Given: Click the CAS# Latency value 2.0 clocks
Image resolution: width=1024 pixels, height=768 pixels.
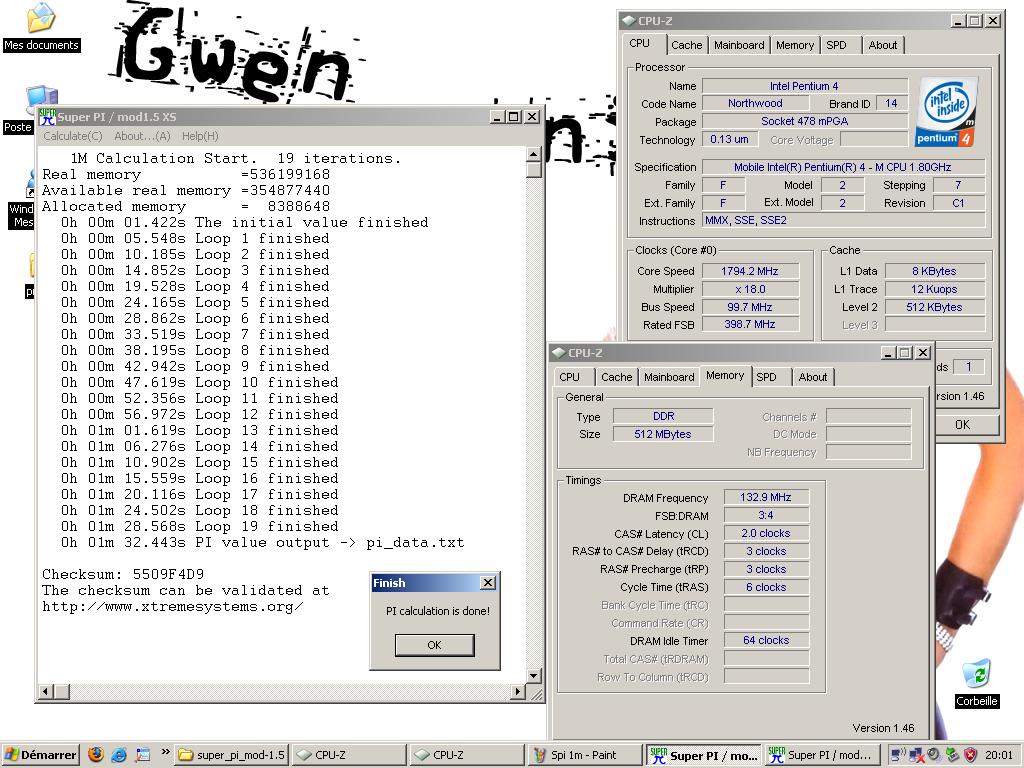Looking at the screenshot, I should [766, 533].
